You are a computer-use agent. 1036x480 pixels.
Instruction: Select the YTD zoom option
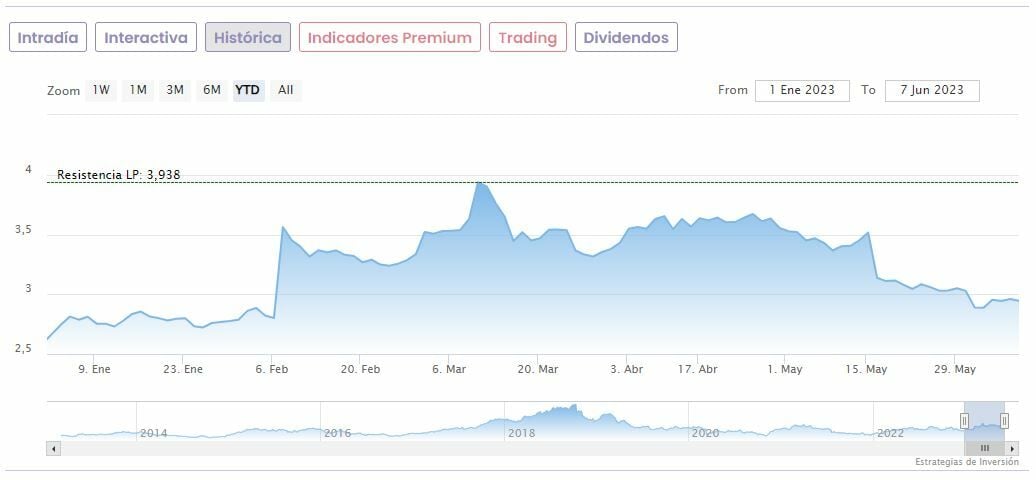[247, 90]
